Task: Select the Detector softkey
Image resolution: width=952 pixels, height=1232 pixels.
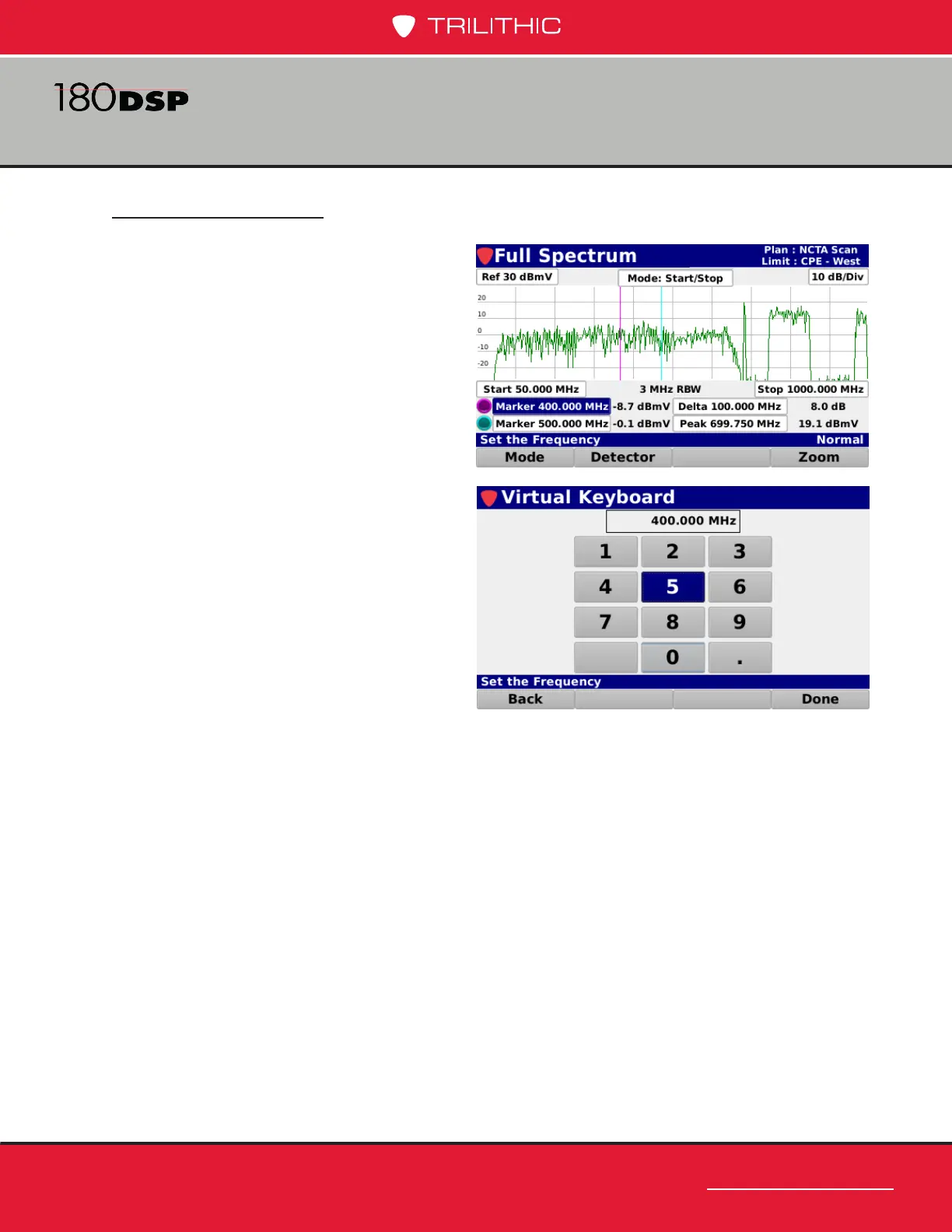Action: 623,457
